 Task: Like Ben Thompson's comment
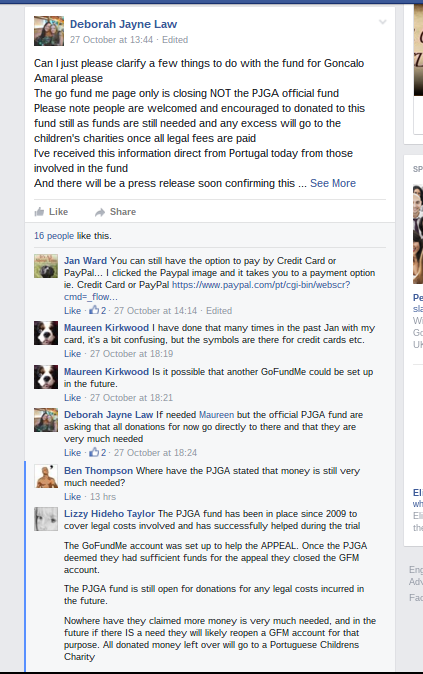click(x=72, y=496)
